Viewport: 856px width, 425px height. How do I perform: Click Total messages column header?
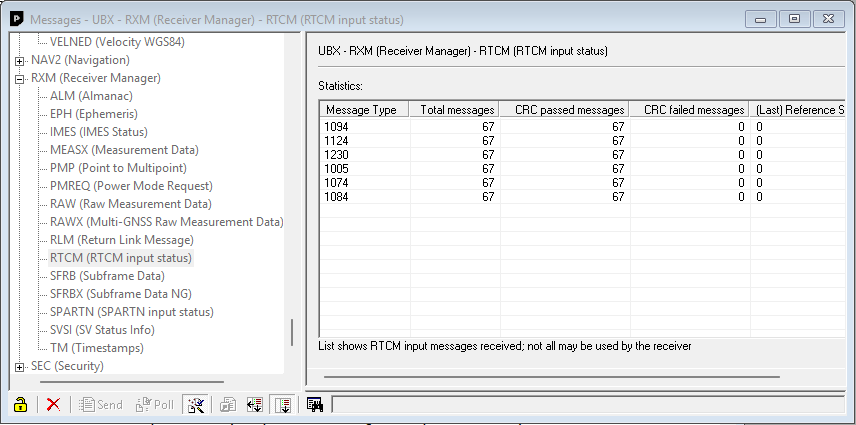455,110
